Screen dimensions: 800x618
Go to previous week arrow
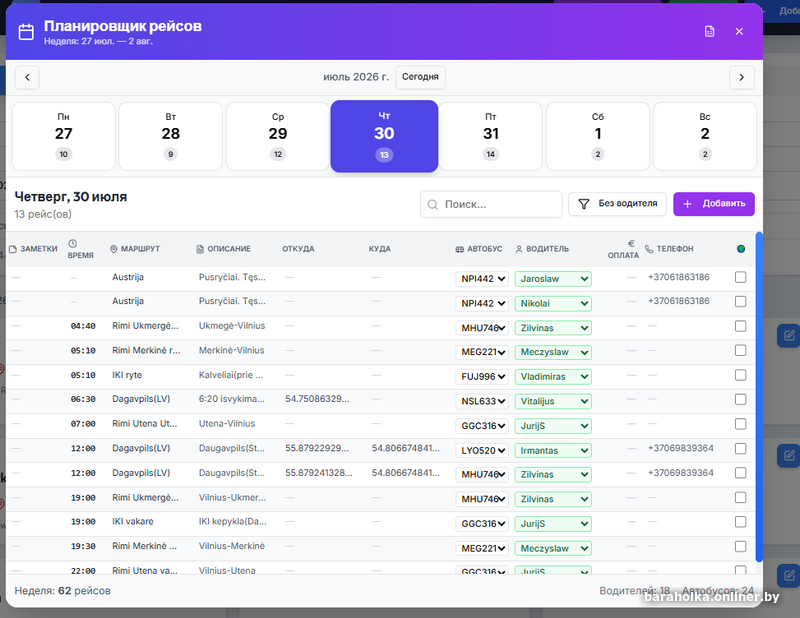click(28, 78)
